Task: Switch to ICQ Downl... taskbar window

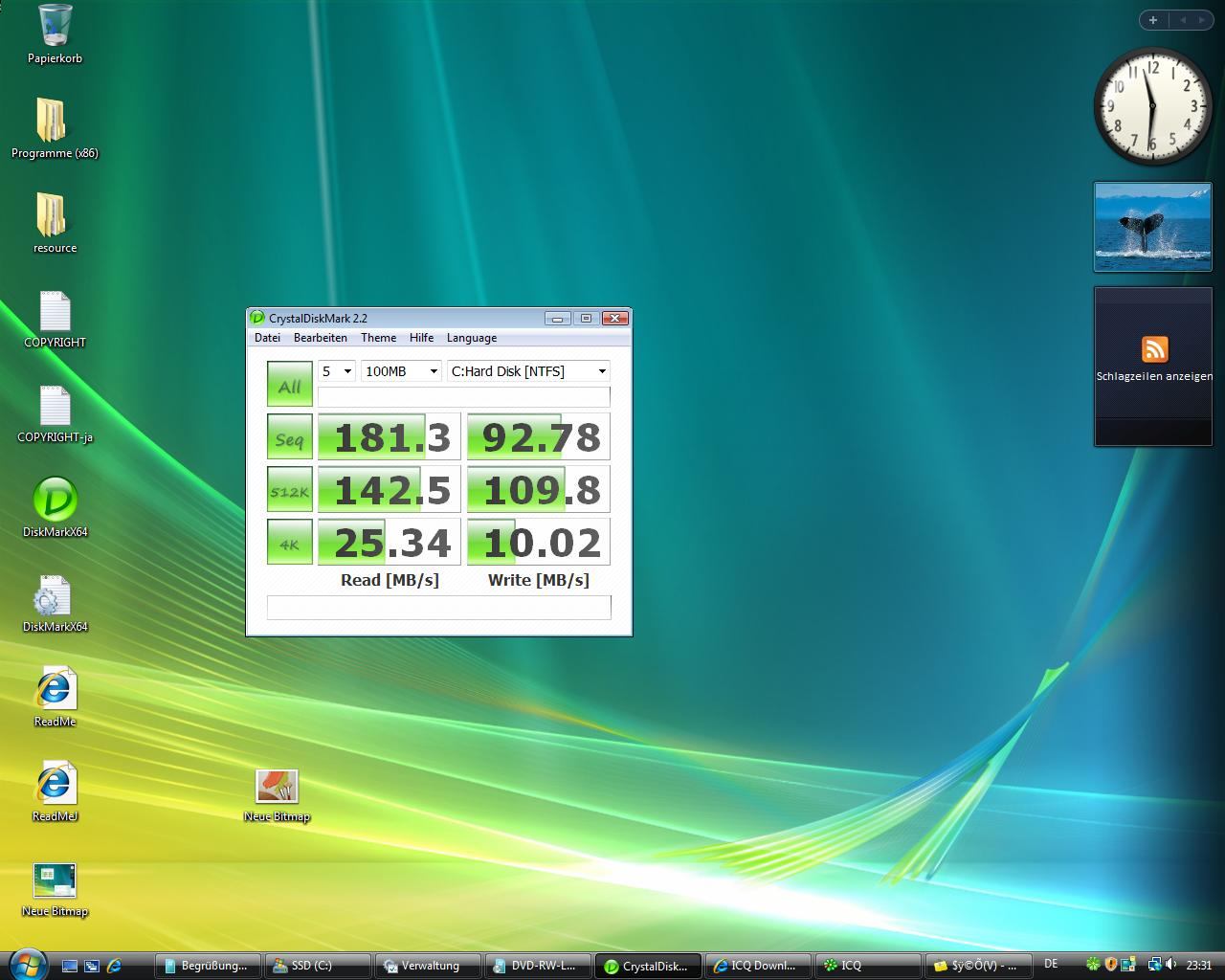Action: tap(758, 966)
